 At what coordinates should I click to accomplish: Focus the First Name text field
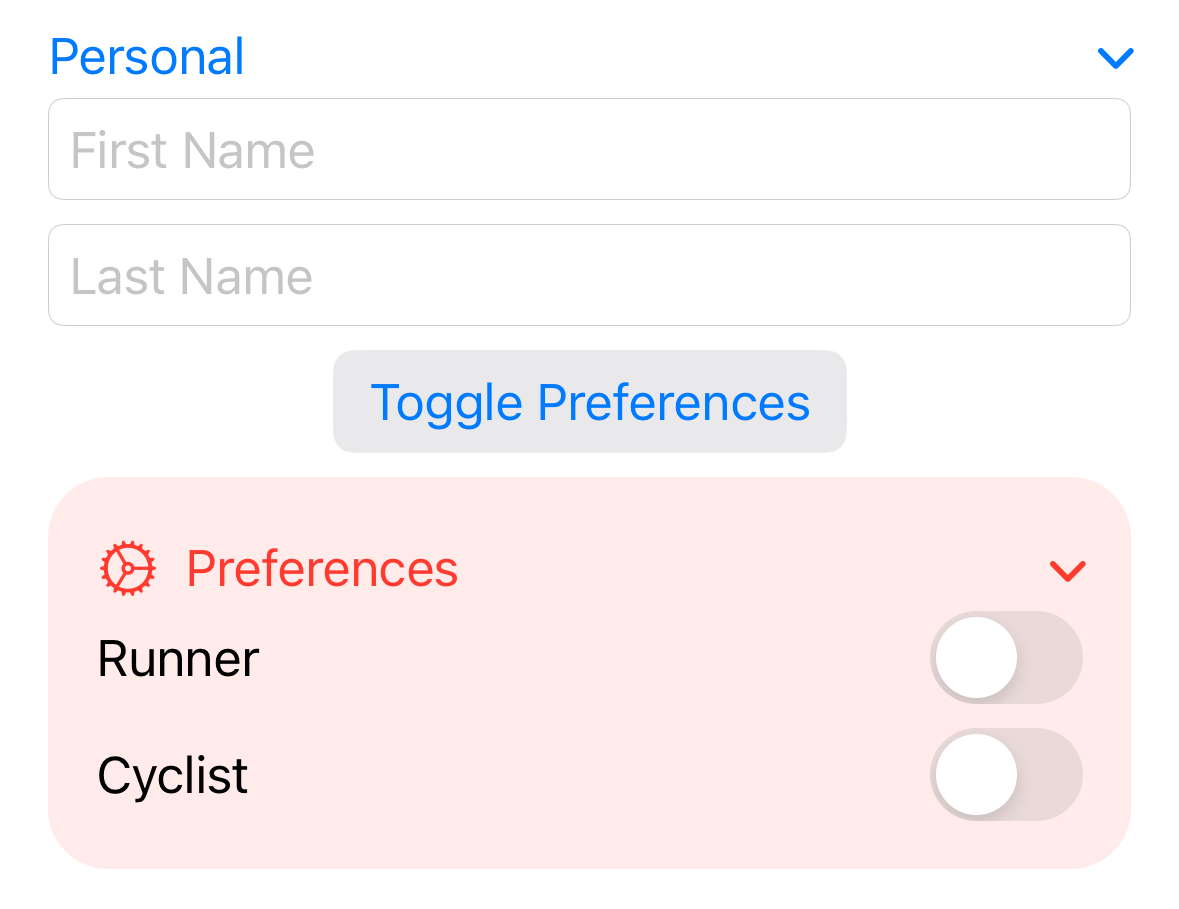589,150
